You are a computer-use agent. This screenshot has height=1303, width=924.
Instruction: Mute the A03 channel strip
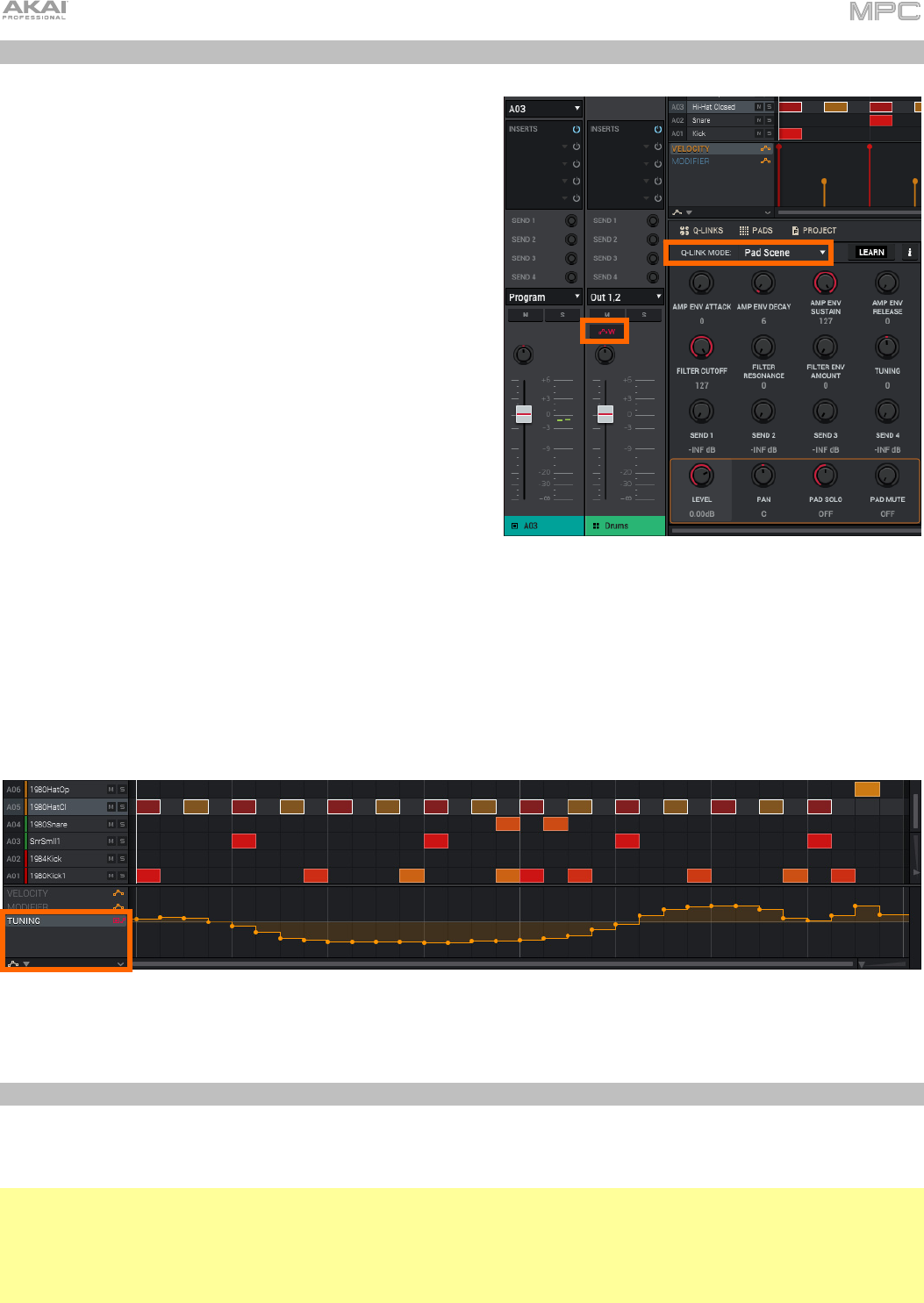526,315
